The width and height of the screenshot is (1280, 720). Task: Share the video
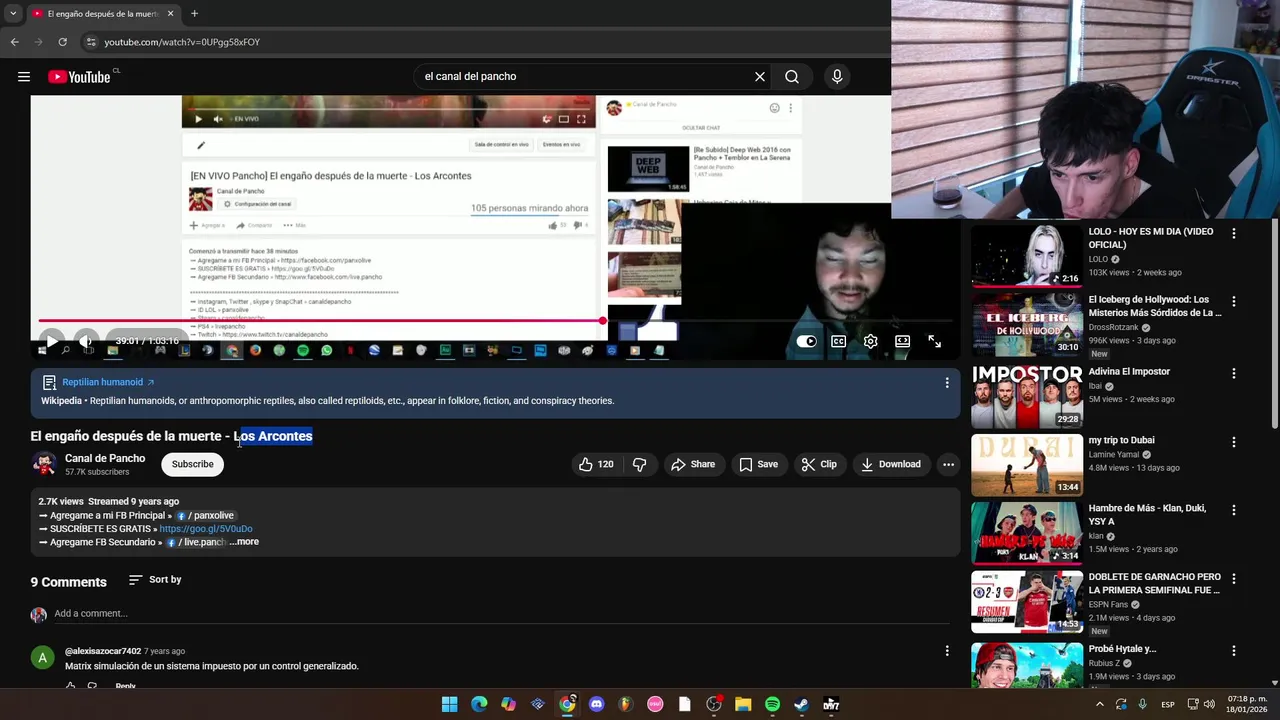click(x=693, y=464)
